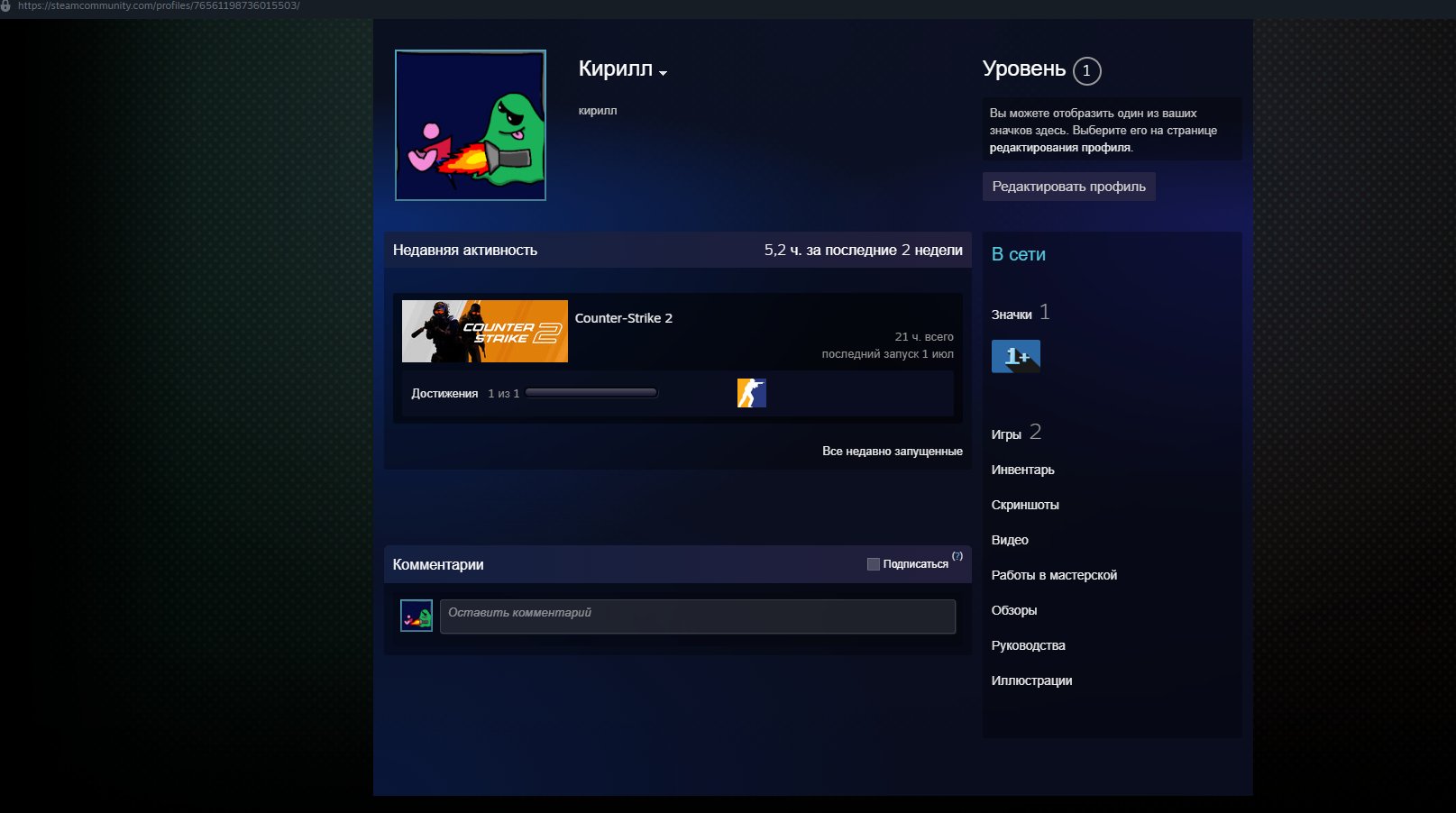Toggle the Подписаться checkbox
This screenshot has height=813, width=1456.
873,564
